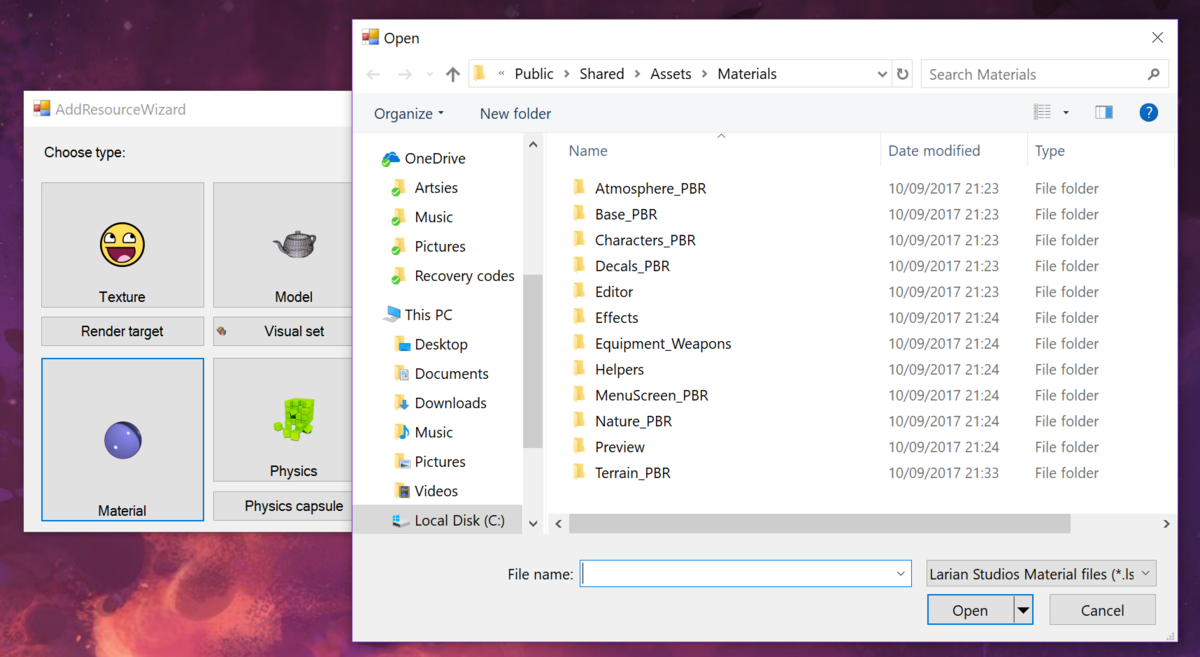Select the Texture smiley face icon
This screenshot has height=657, width=1200.
coord(122,245)
